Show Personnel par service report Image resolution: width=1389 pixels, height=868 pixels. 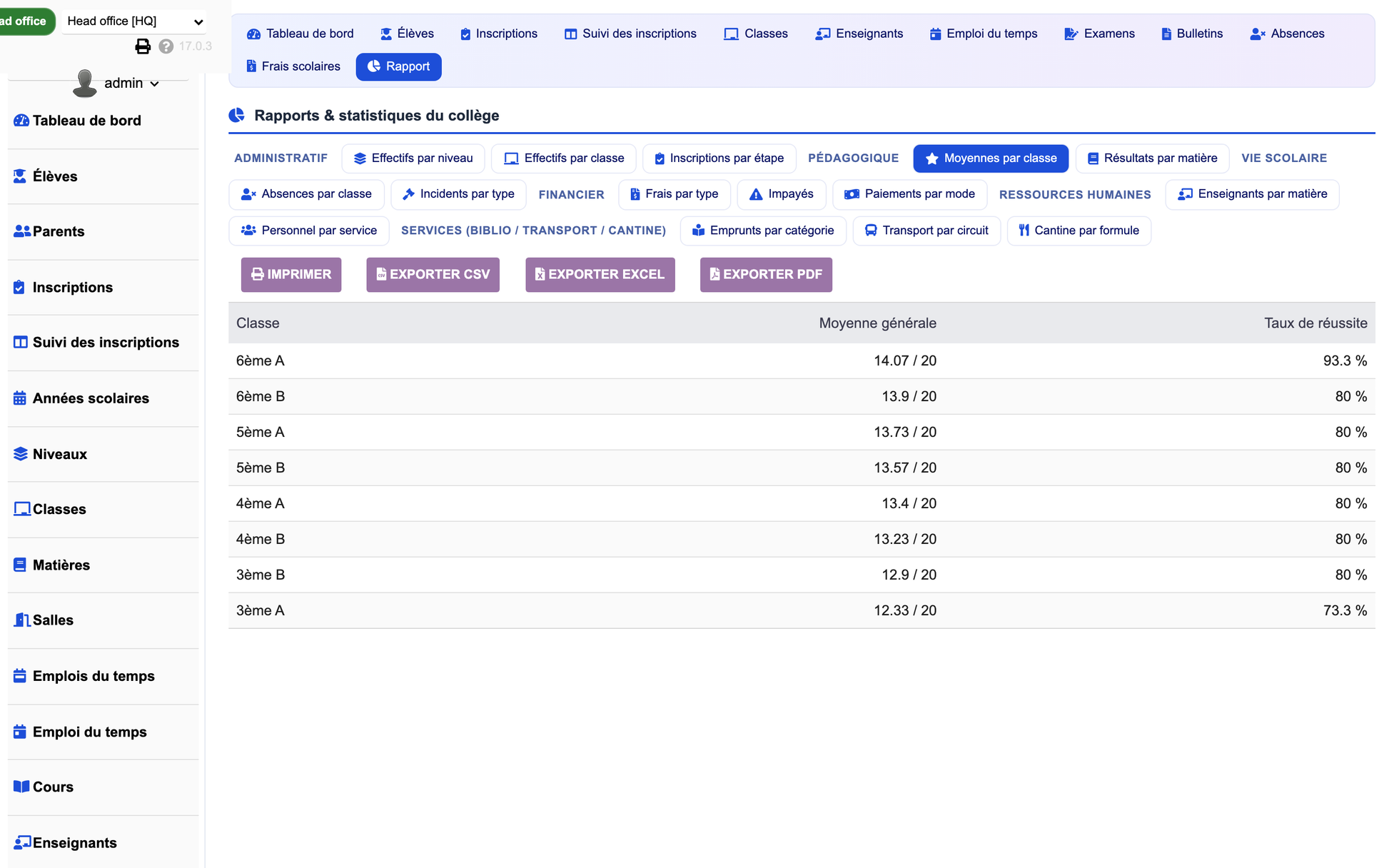point(309,231)
